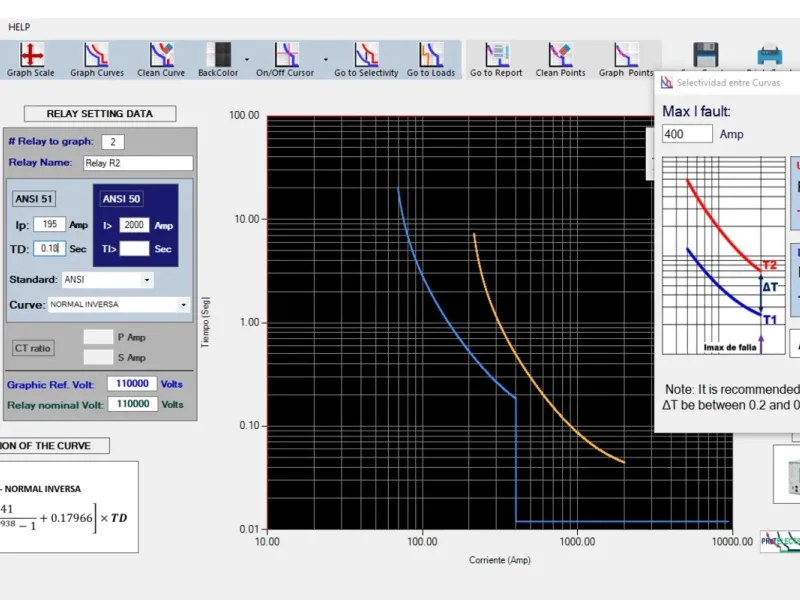Click the '100.00' top y-axis value

click(x=244, y=115)
